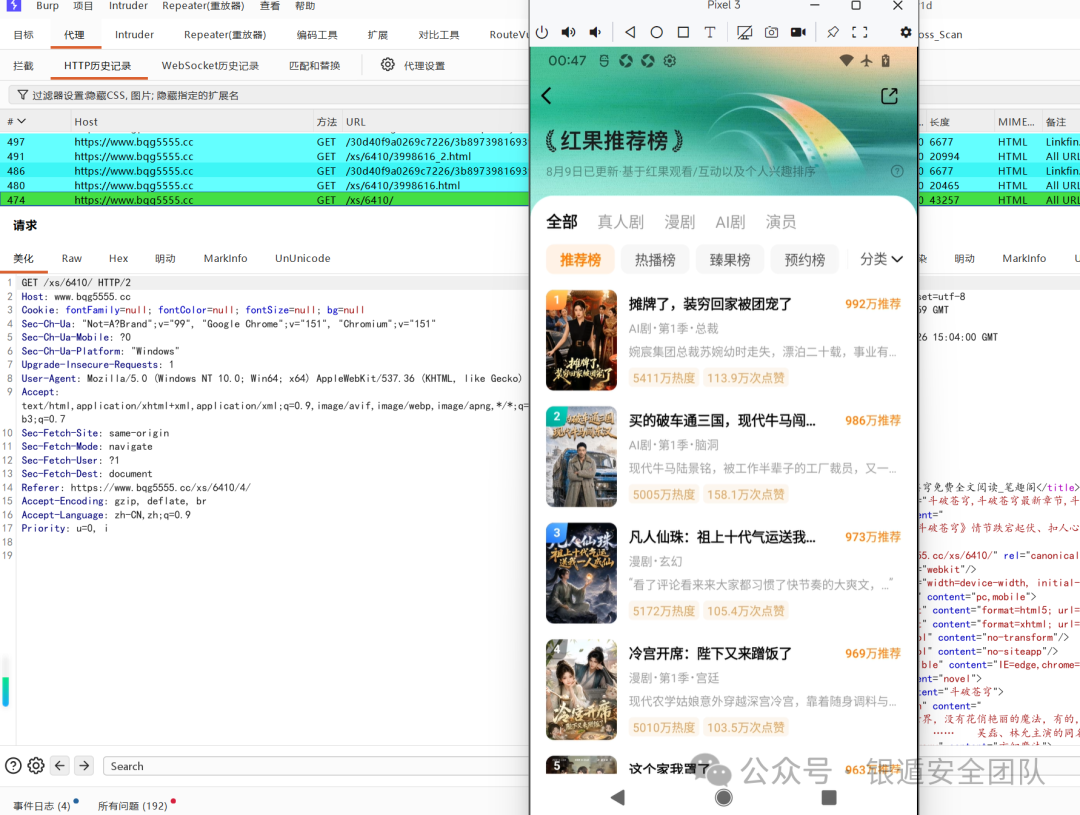Viewport: 1080px width, 815px height.
Task: Open the 拦截 sub-tab
Action: [x=23, y=65]
